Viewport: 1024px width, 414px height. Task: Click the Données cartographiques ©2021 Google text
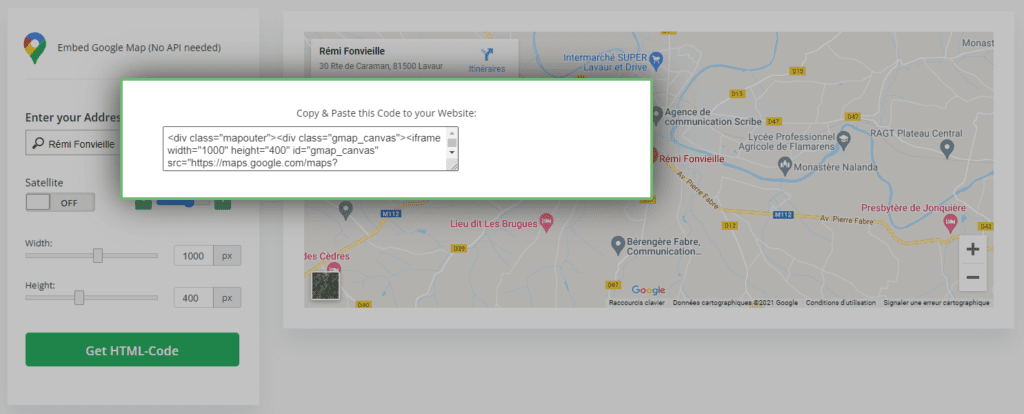click(735, 303)
